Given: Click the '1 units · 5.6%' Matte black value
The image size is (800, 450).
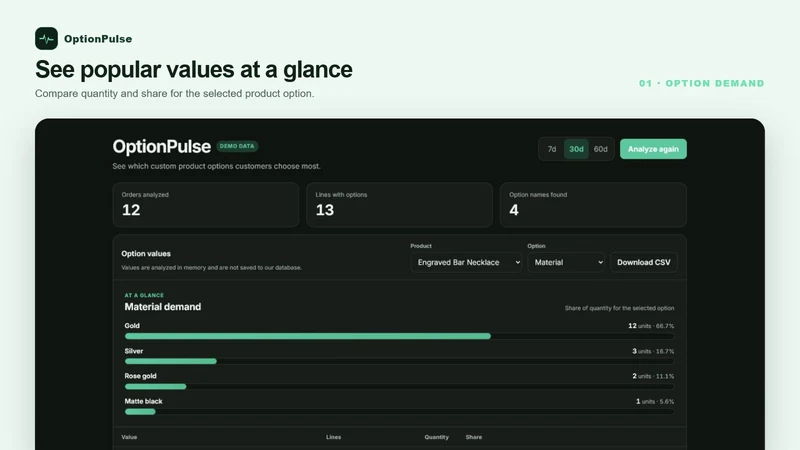Looking at the screenshot, I should point(655,402).
